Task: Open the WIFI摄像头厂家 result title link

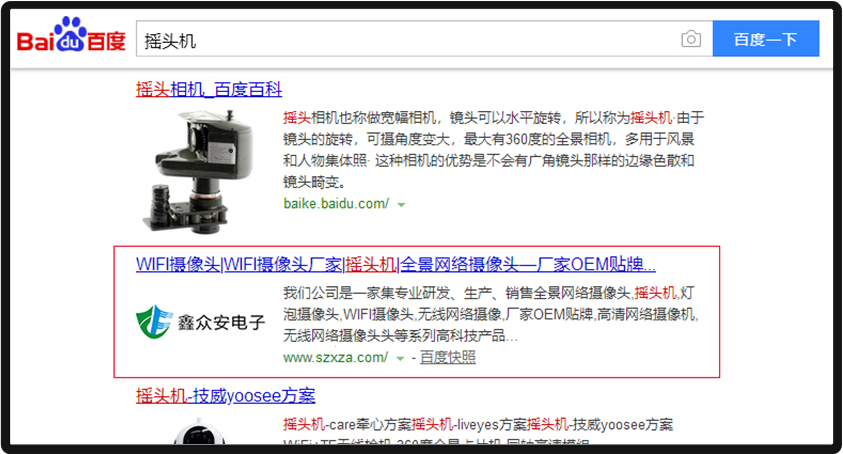Action: [x=395, y=265]
